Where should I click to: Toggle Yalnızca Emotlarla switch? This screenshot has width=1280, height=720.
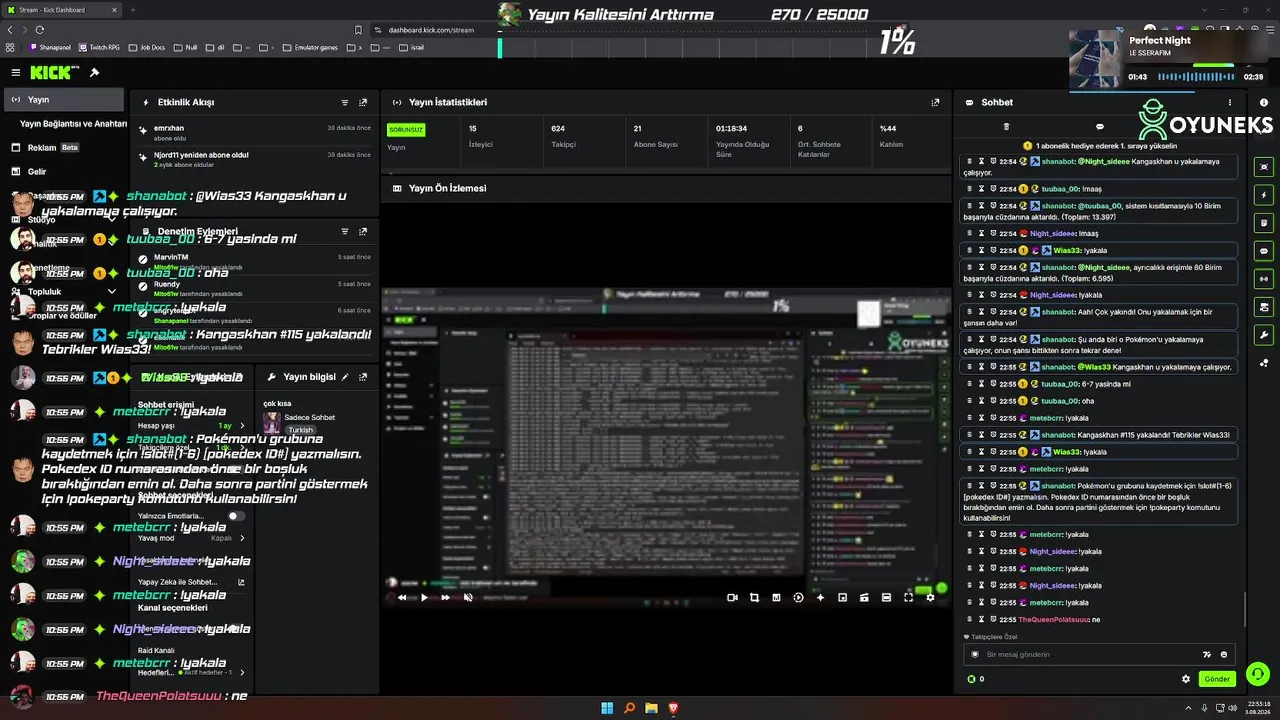pos(236,516)
